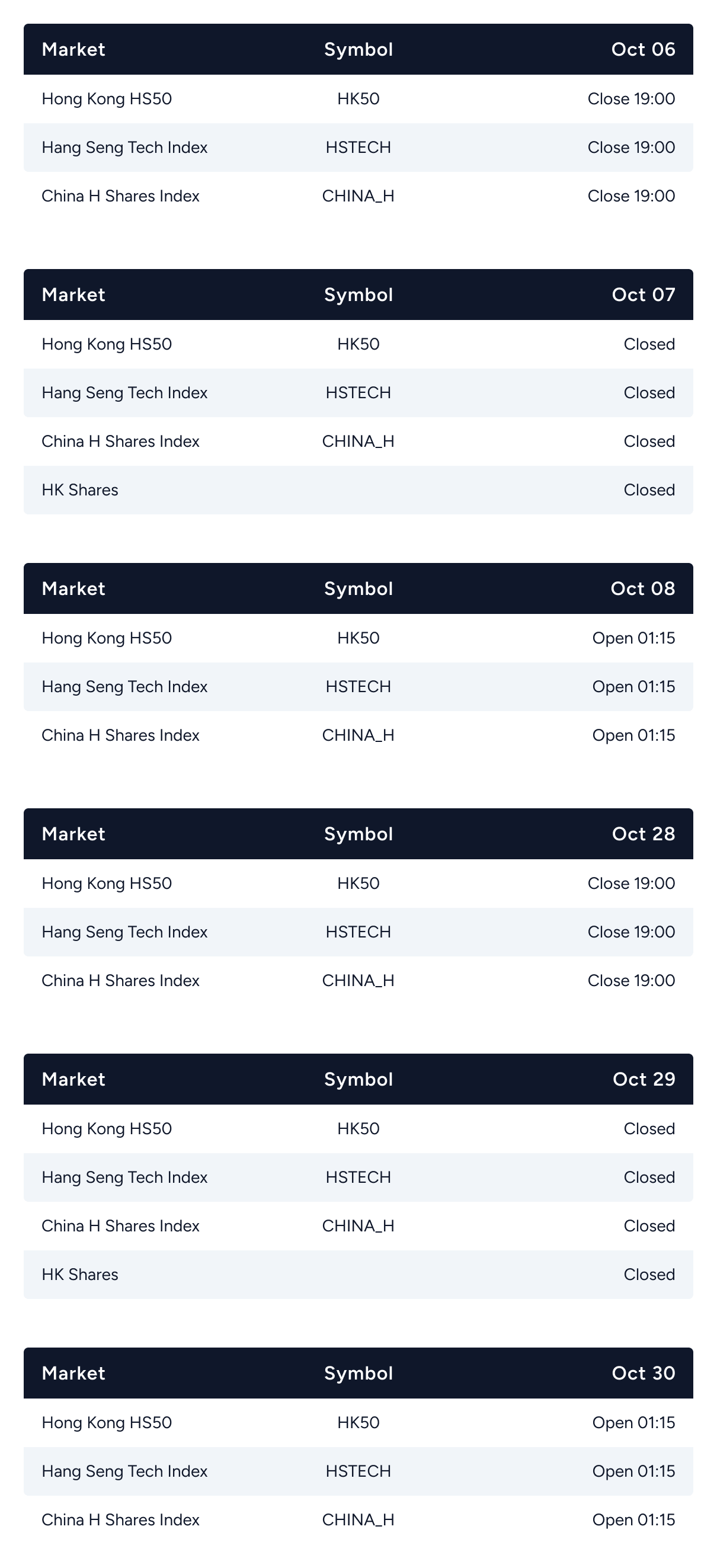Click China H Shares Index in Oct 07 table
This screenshot has width=717, height=1568.
coord(120,441)
